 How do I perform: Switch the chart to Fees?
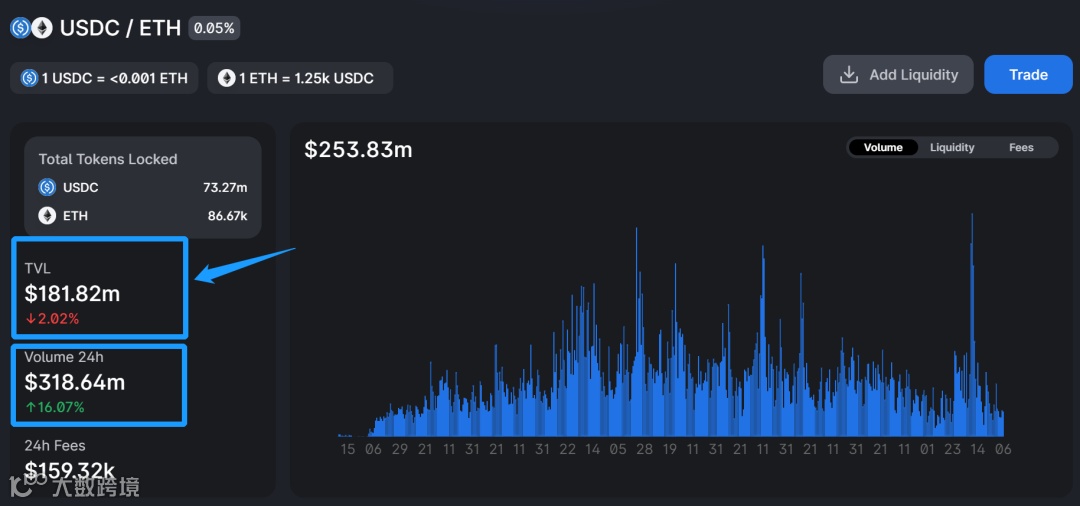[1021, 147]
